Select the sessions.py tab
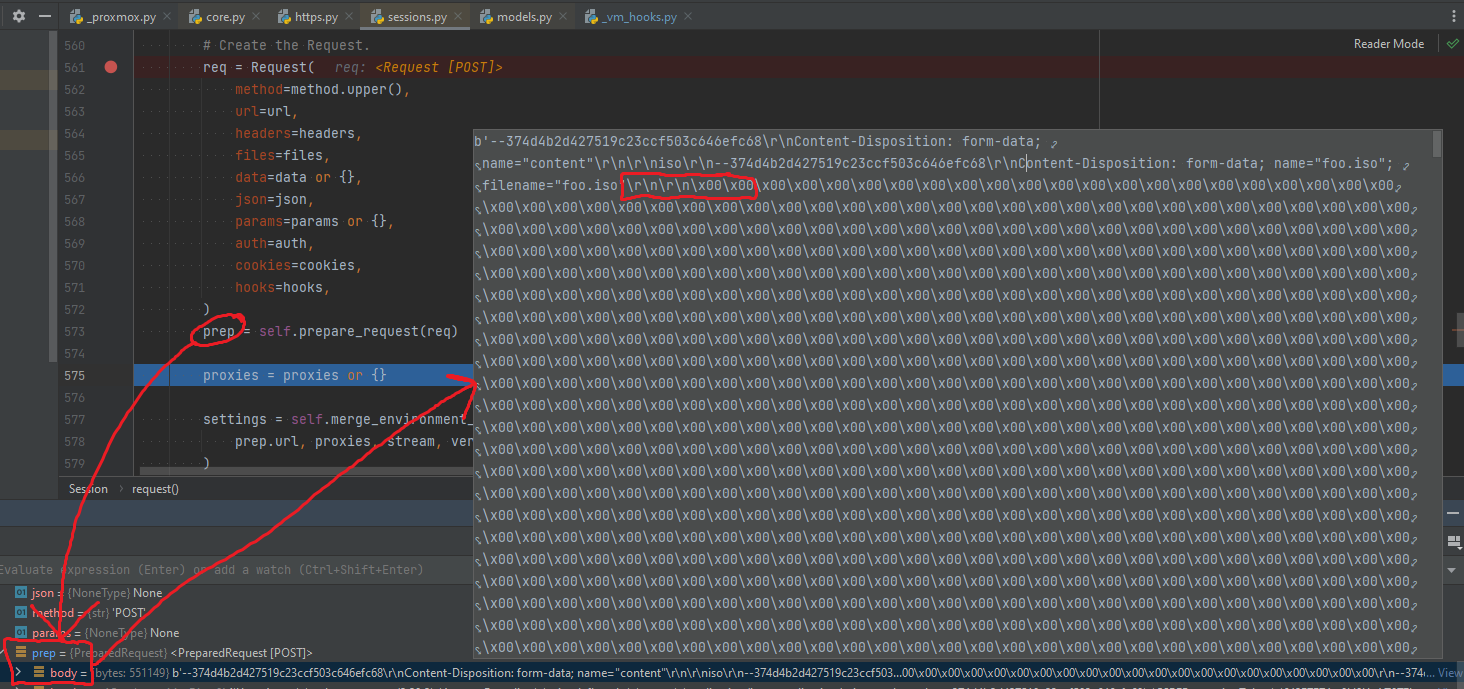 (x=417, y=17)
